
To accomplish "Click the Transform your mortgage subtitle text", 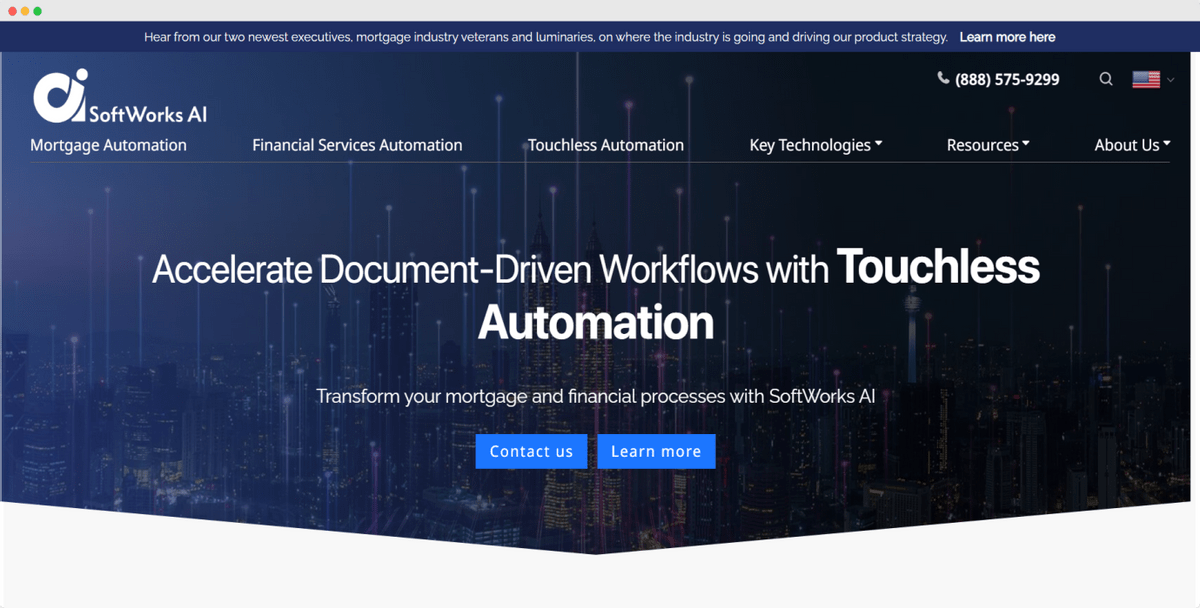I will coord(596,396).
